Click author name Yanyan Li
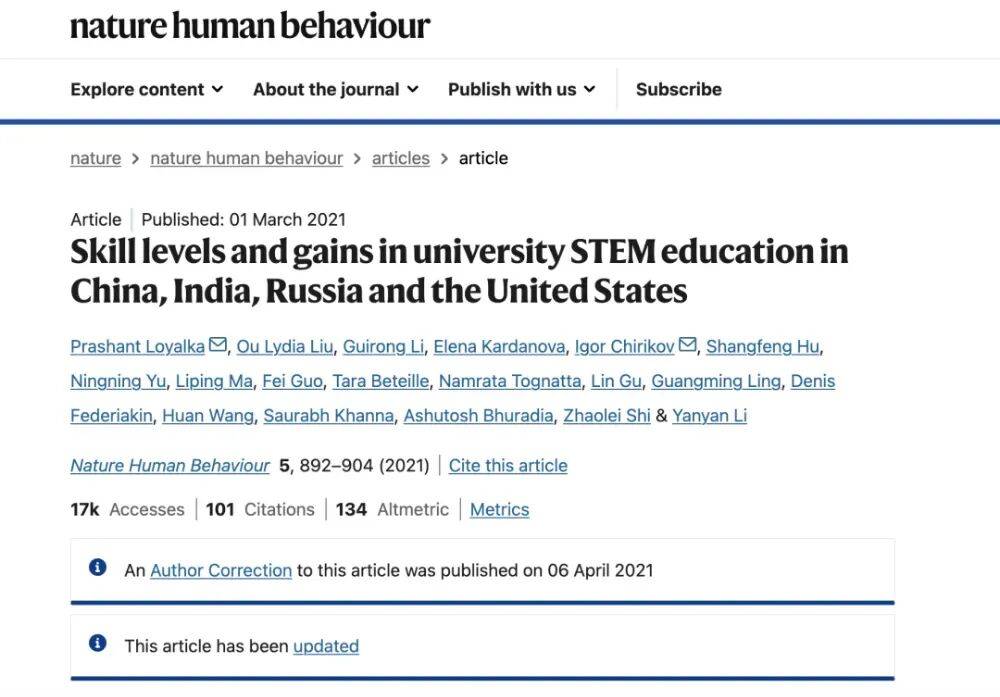This screenshot has width=1000, height=697. (x=709, y=415)
